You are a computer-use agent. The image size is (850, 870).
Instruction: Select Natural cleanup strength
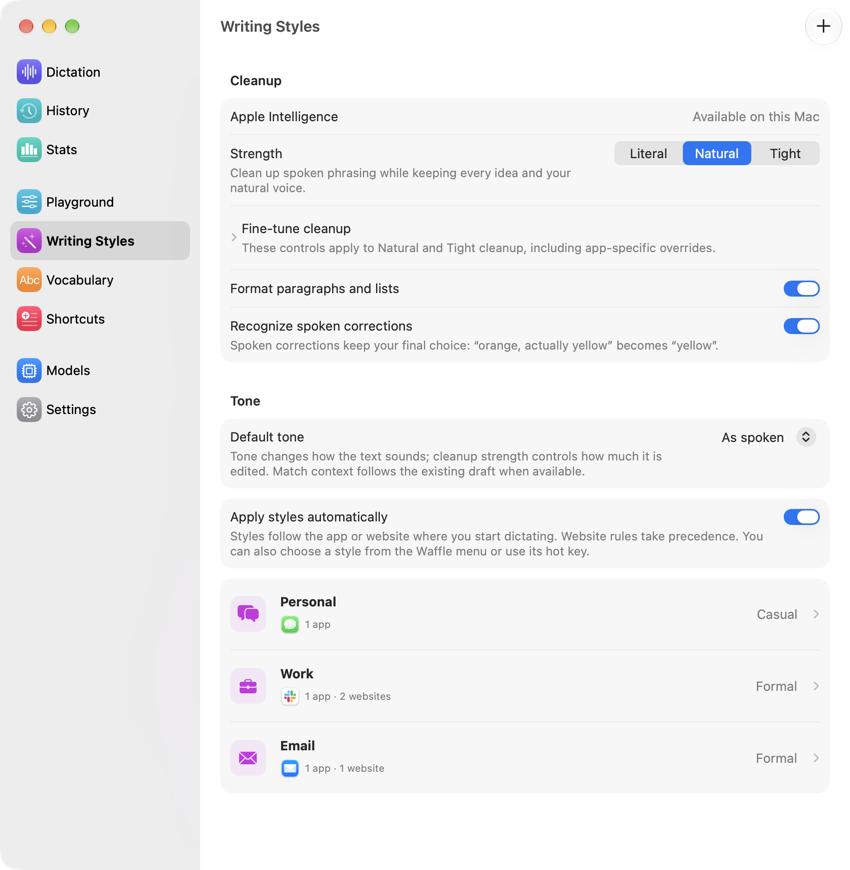pos(717,154)
